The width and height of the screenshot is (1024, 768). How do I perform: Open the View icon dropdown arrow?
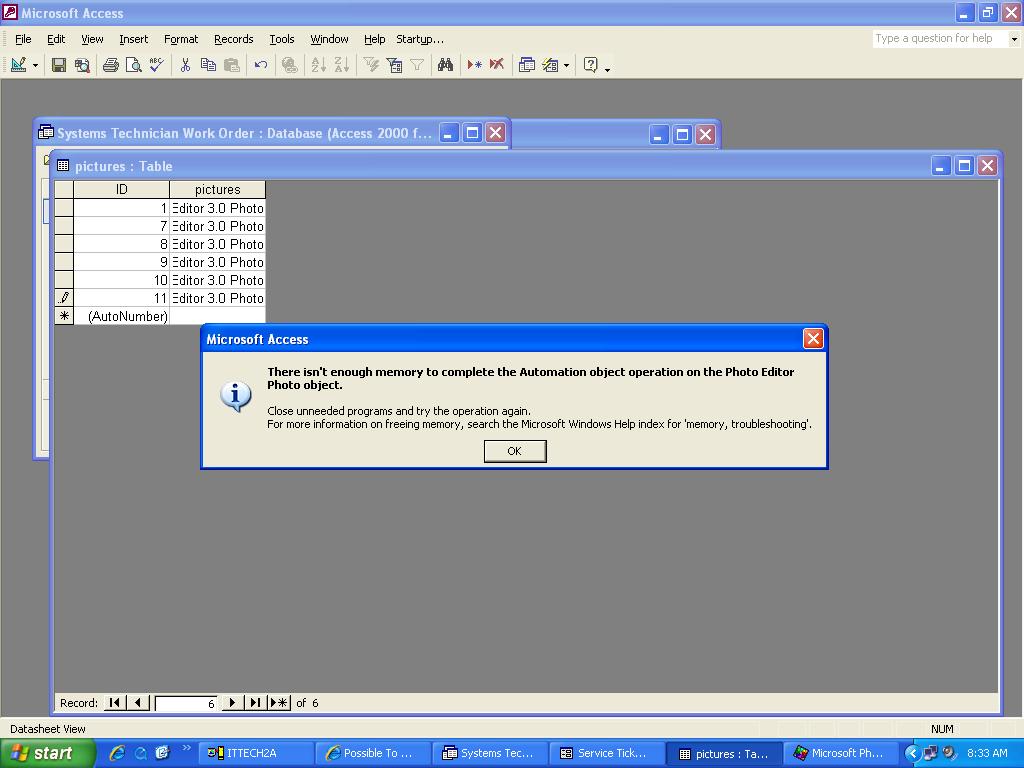(35, 65)
